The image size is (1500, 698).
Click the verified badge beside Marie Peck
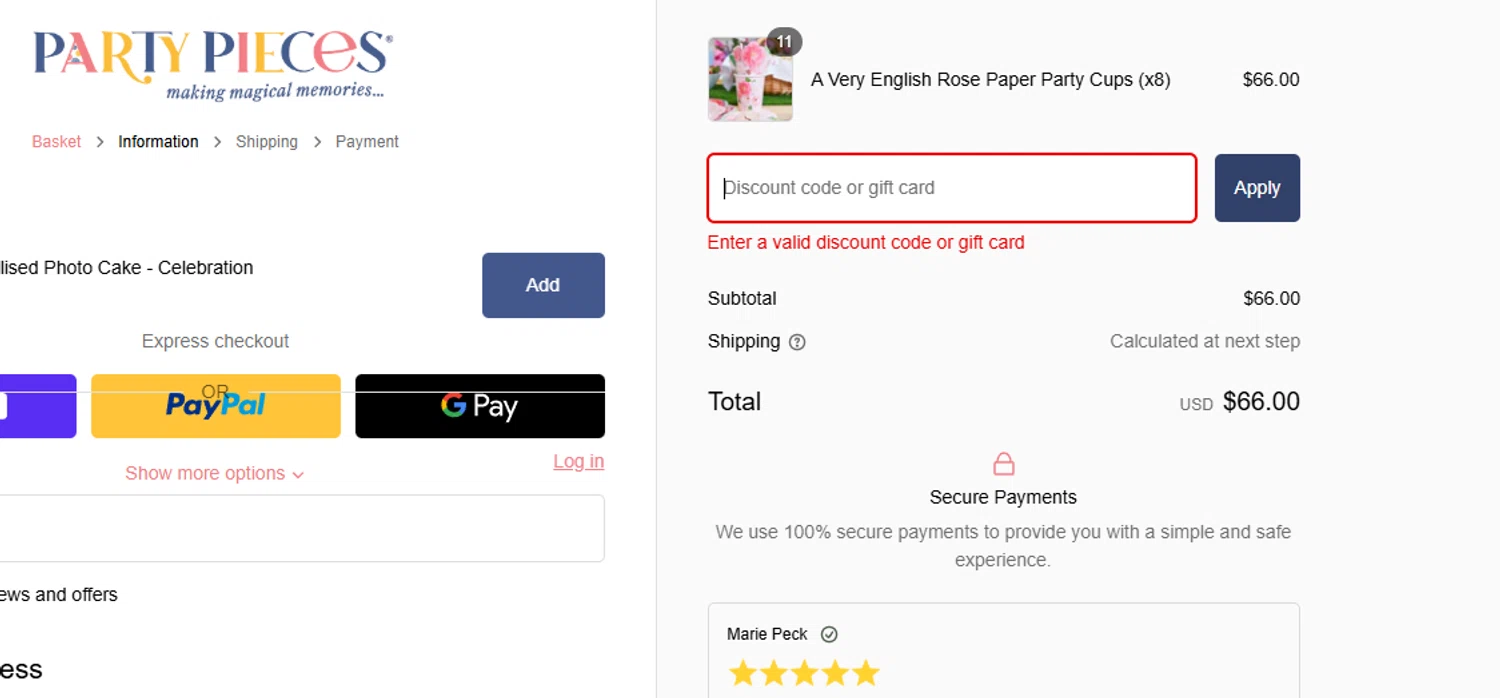829,634
